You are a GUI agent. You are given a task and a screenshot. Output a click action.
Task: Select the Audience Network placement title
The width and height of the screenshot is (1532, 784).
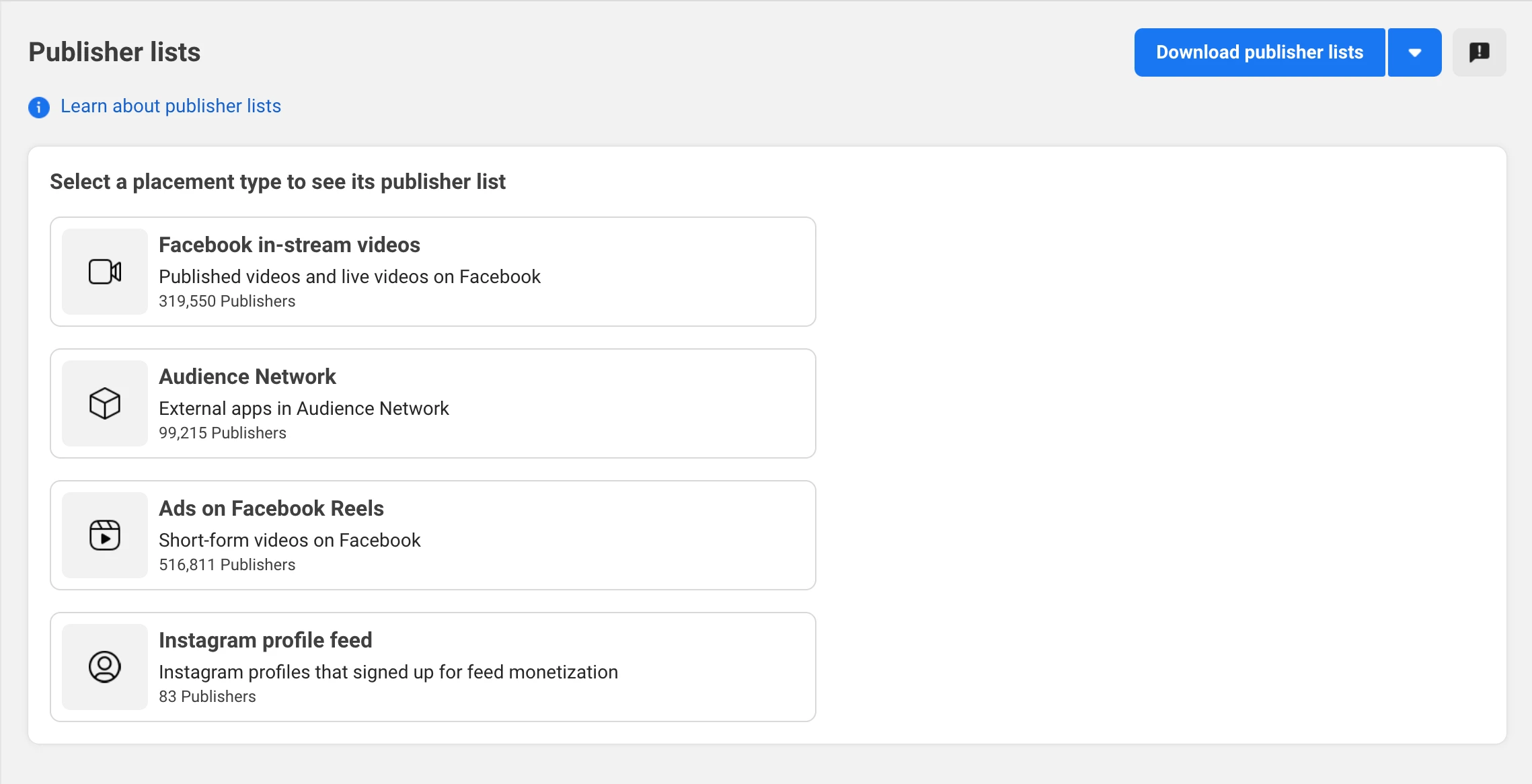point(247,377)
